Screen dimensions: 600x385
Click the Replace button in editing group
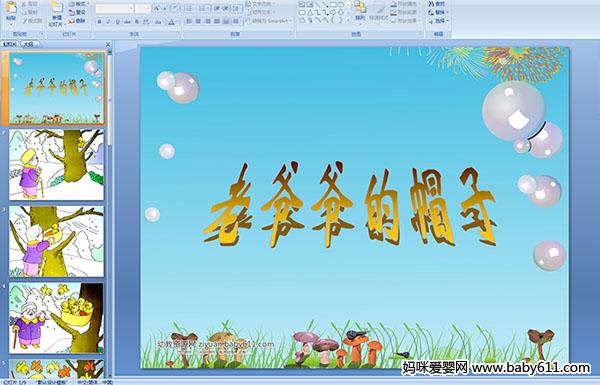pyautogui.click(x=438, y=12)
